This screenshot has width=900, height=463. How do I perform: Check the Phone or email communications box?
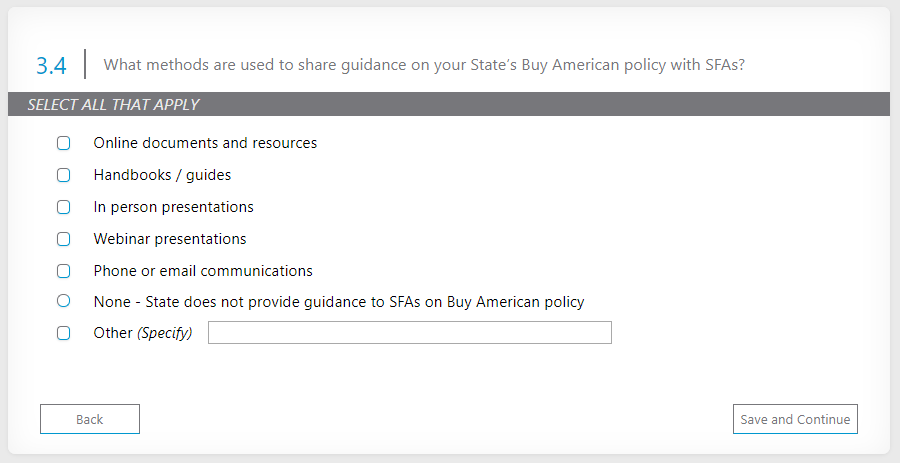[x=64, y=271]
